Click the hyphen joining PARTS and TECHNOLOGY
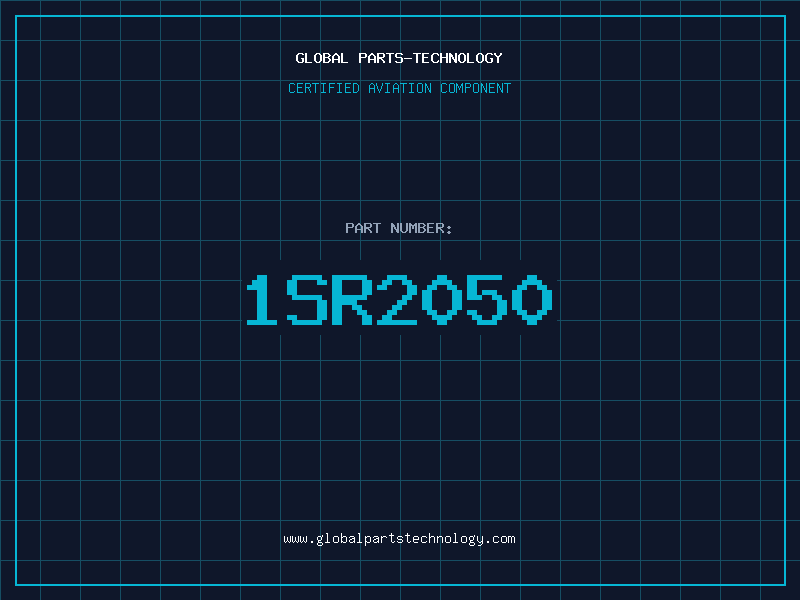The height and width of the screenshot is (600, 800). tap(408, 58)
